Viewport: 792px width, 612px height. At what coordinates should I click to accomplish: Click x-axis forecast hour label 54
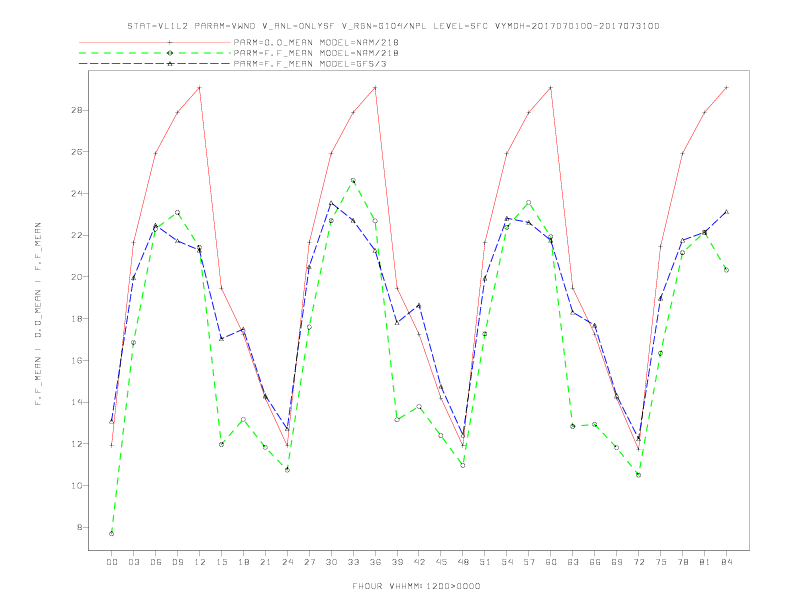coord(507,562)
